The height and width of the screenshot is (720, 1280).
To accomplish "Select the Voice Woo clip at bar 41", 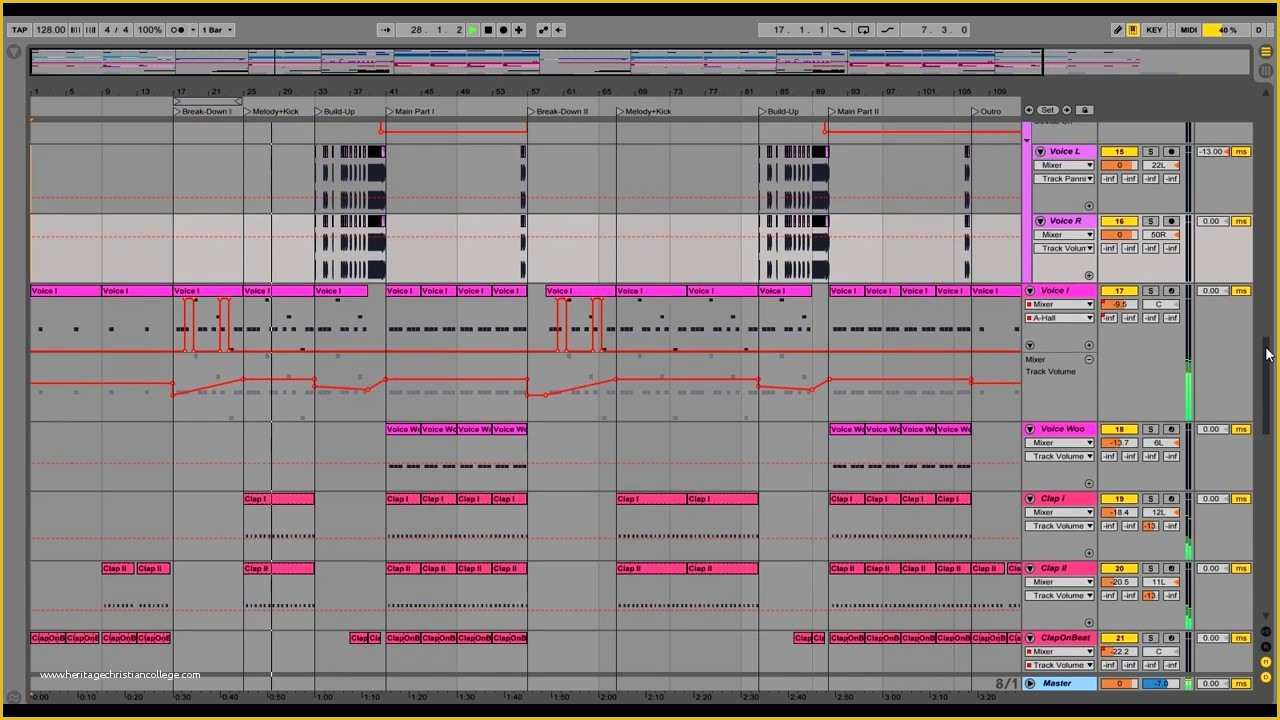I will (403, 429).
